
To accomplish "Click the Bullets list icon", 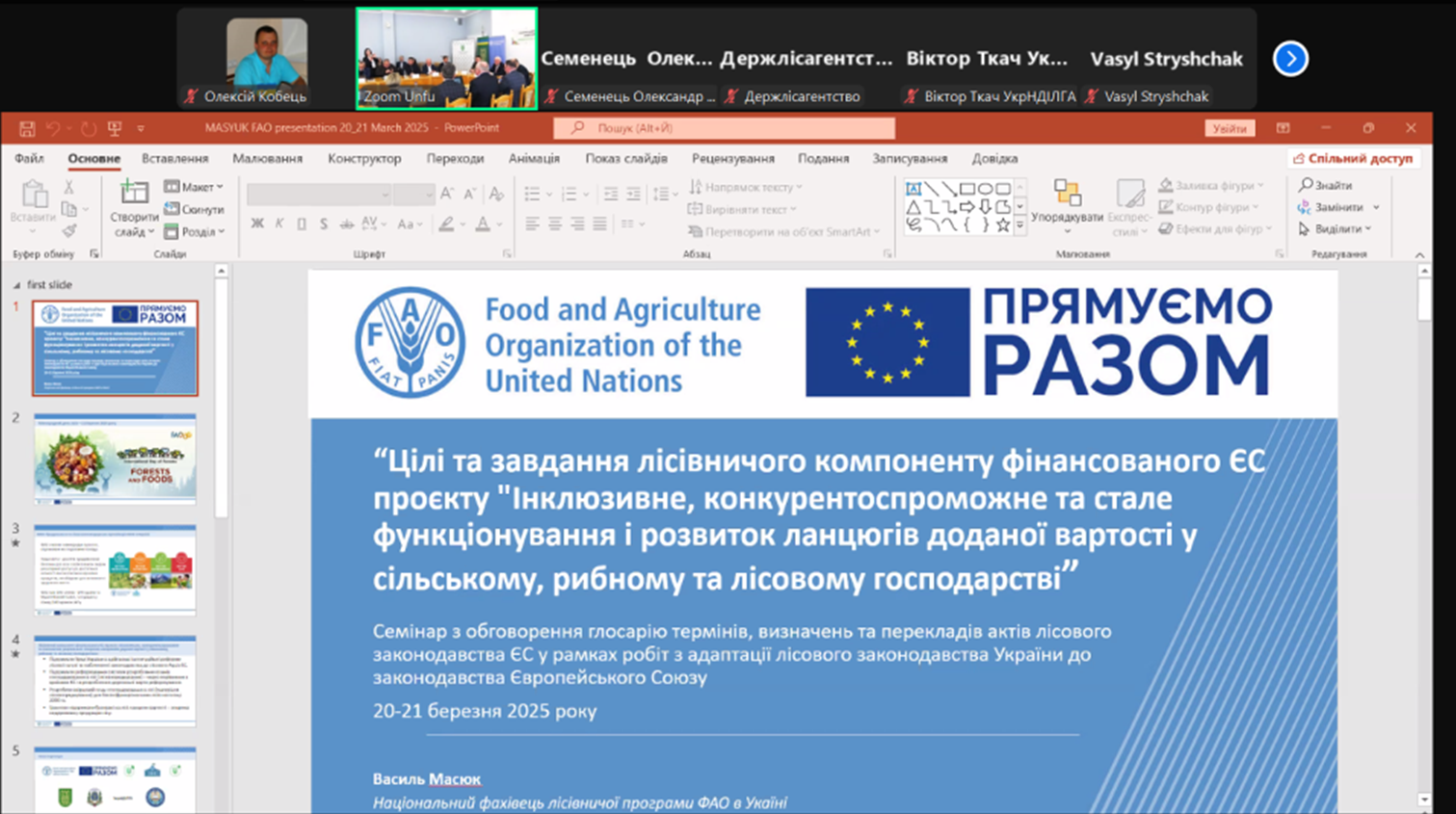I will [x=532, y=195].
